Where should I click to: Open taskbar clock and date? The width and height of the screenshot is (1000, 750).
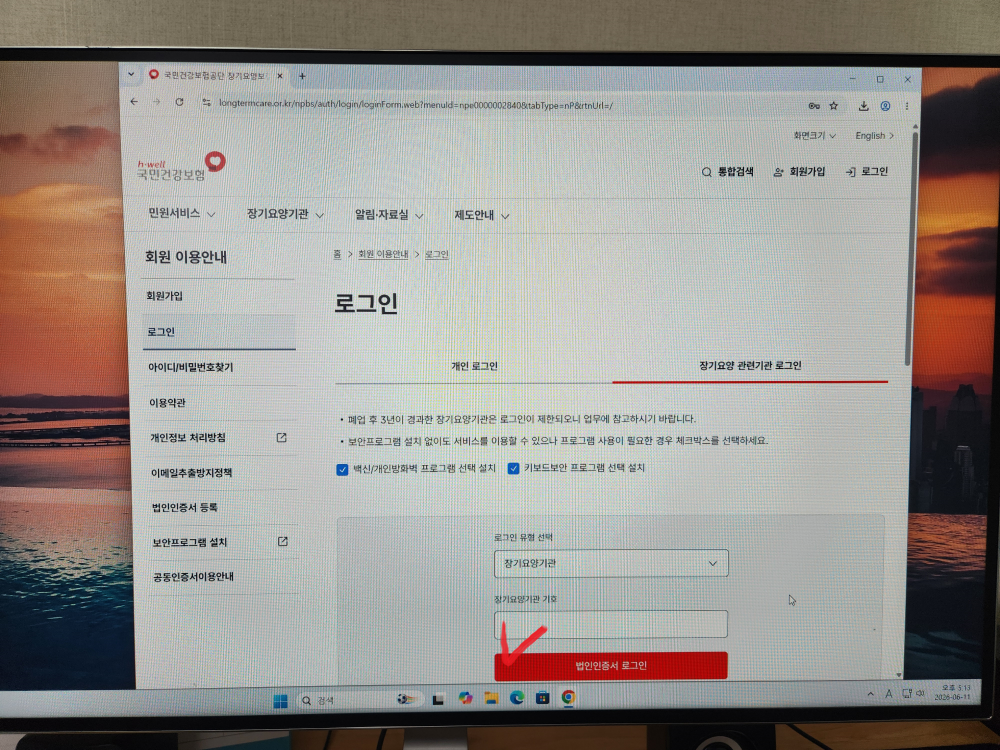952,692
